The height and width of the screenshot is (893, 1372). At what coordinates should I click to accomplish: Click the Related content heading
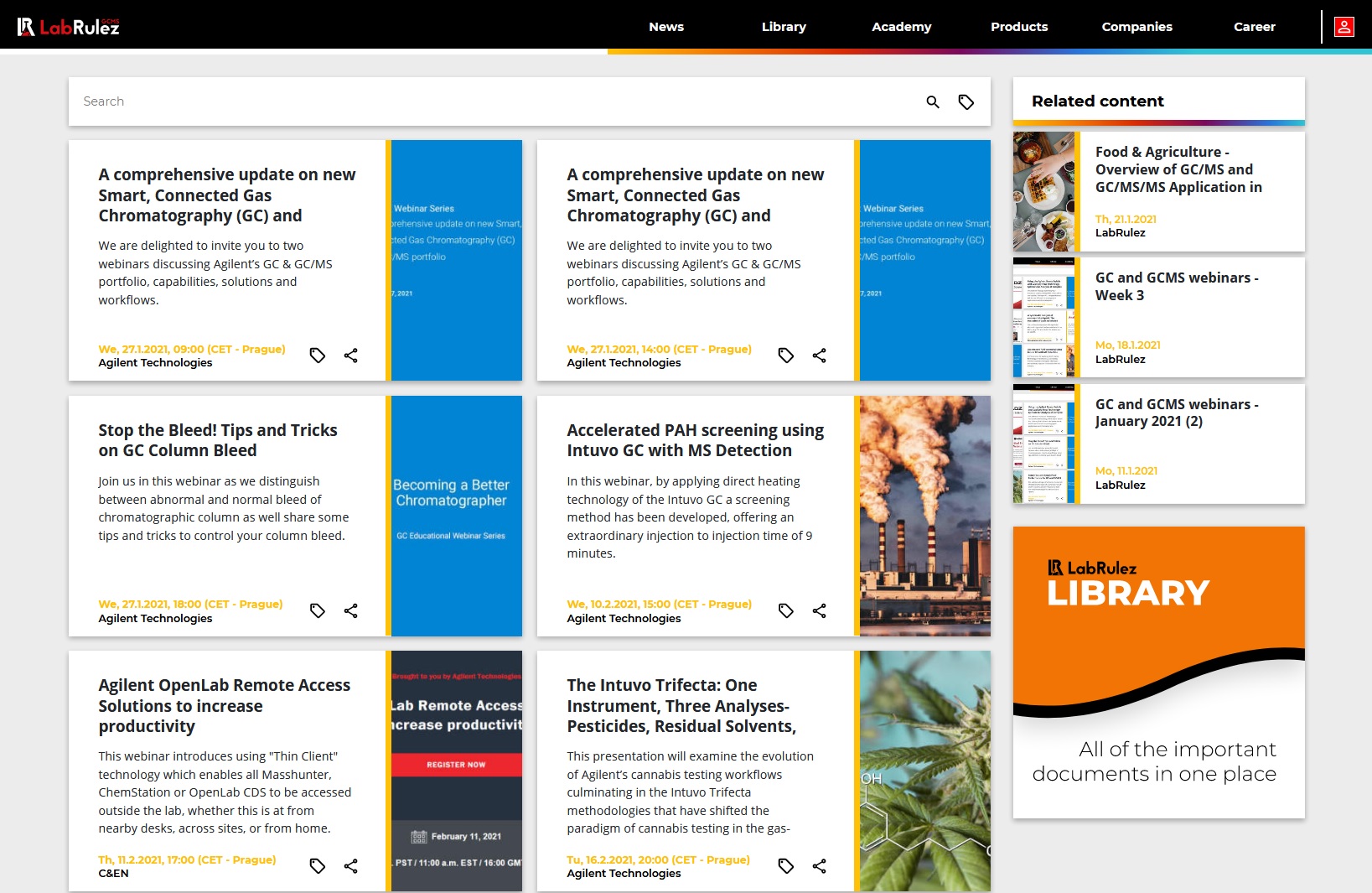[x=1098, y=101]
